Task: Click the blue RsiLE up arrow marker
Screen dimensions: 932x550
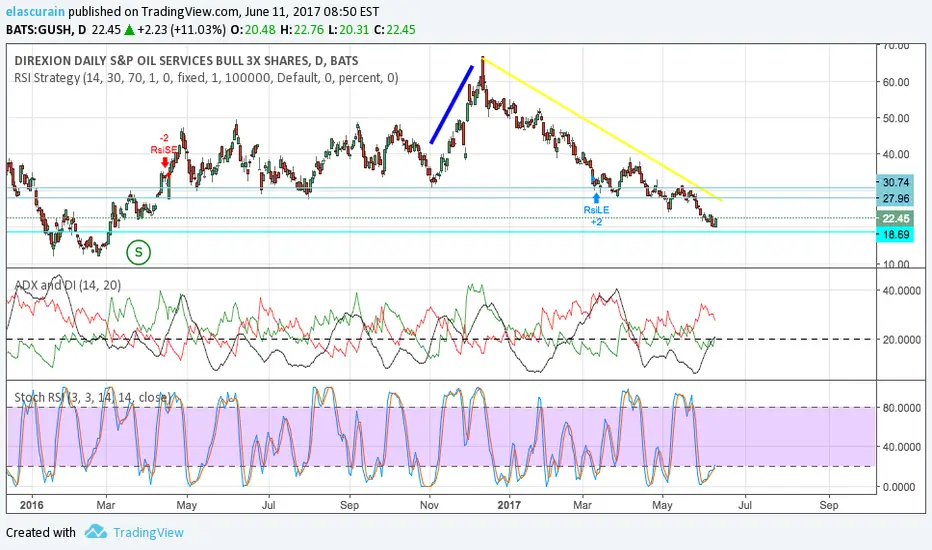Action: [x=596, y=199]
